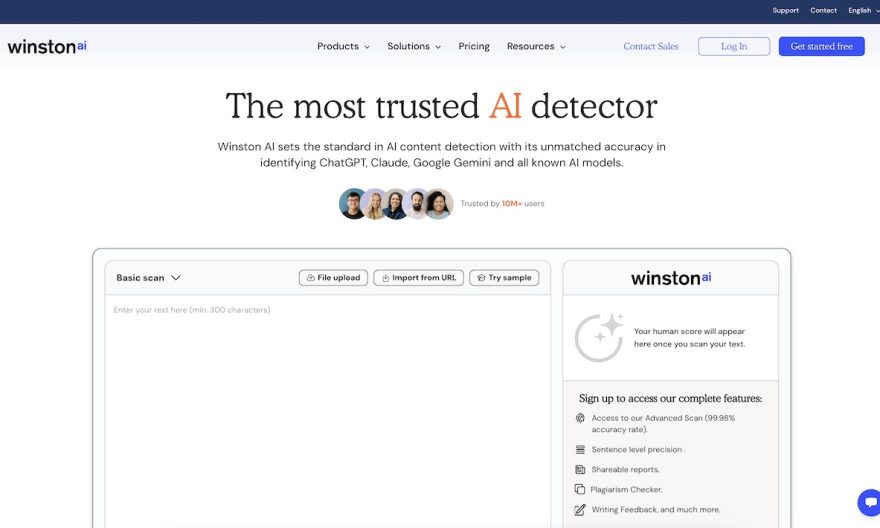Image resolution: width=880 pixels, height=528 pixels.
Task: Select Import from URL button
Action: (418, 278)
